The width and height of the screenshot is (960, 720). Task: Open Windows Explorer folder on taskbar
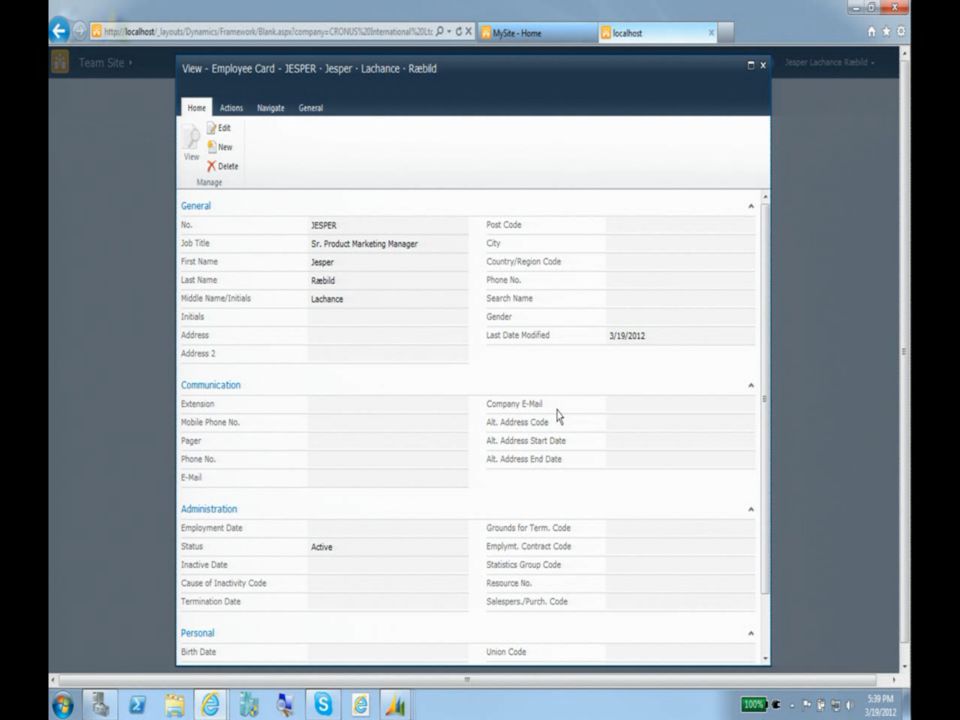click(x=174, y=705)
